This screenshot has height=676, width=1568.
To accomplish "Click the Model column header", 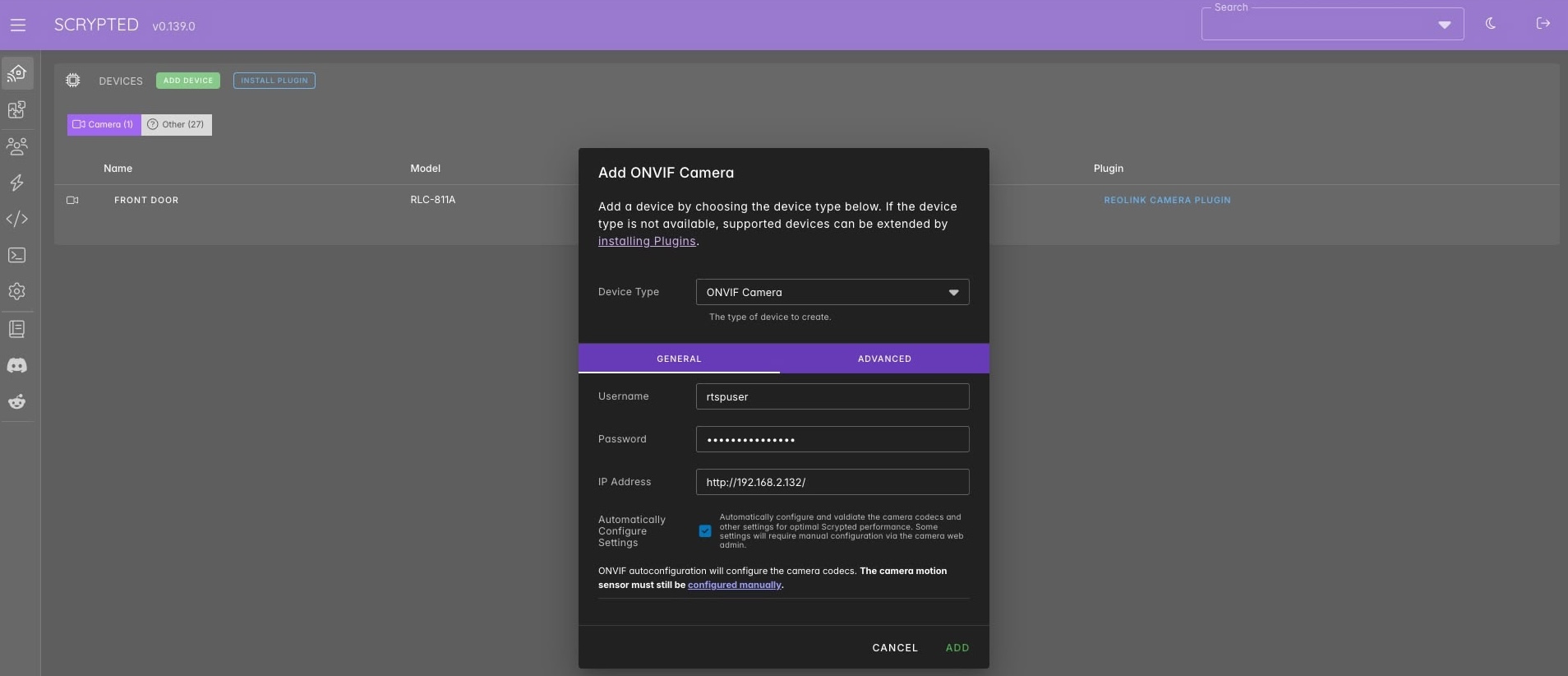I will (x=426, y=169).
